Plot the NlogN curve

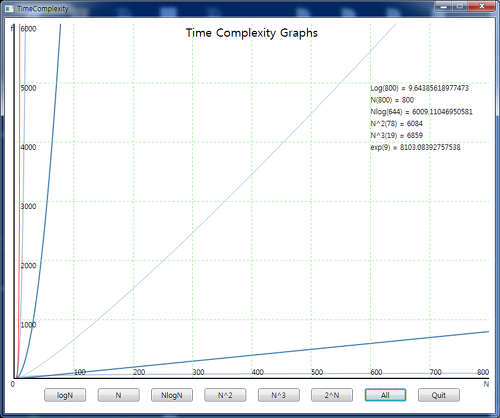[x=172, y=395]
